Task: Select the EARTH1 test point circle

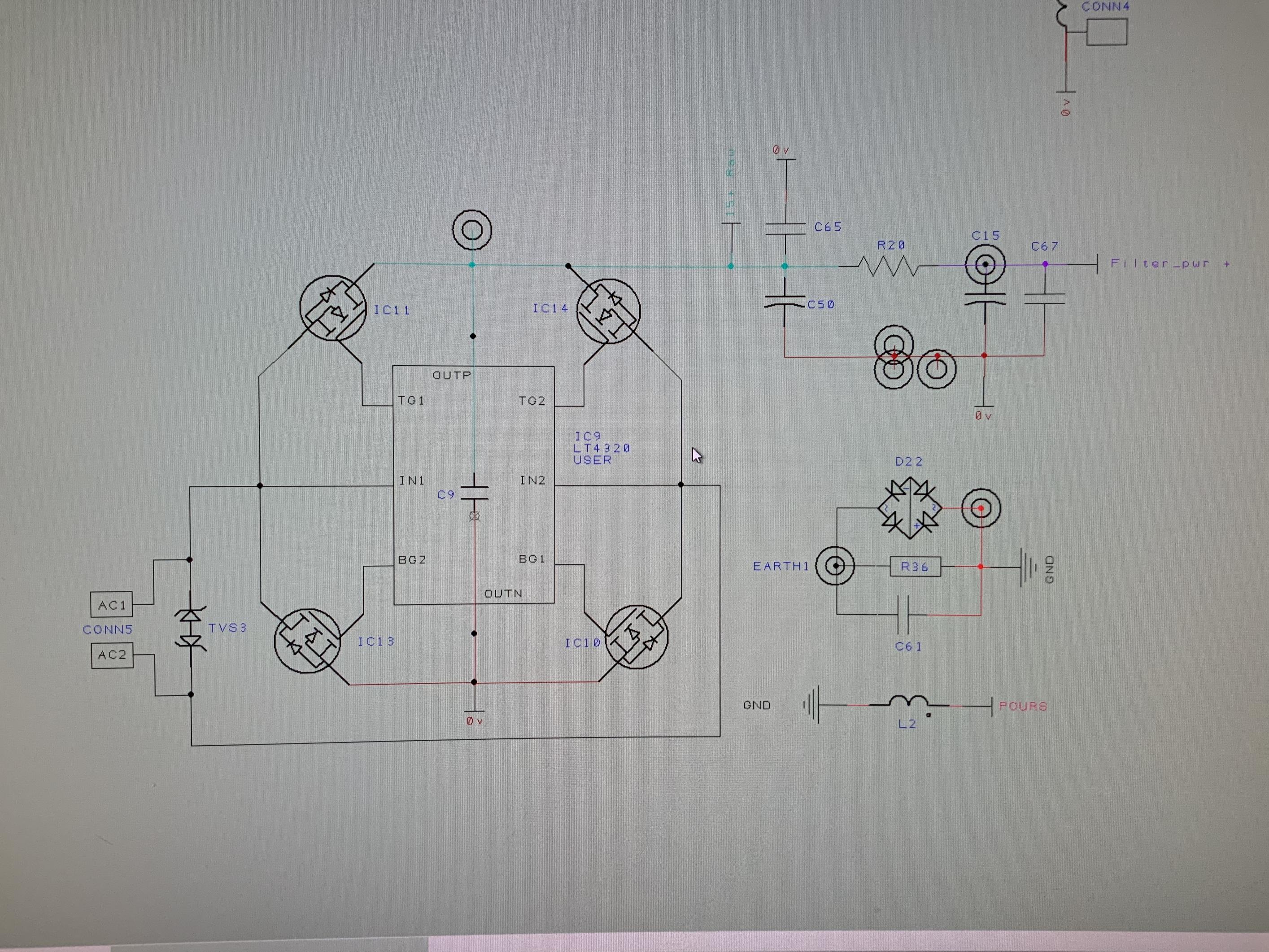Action: click(835, 566)
